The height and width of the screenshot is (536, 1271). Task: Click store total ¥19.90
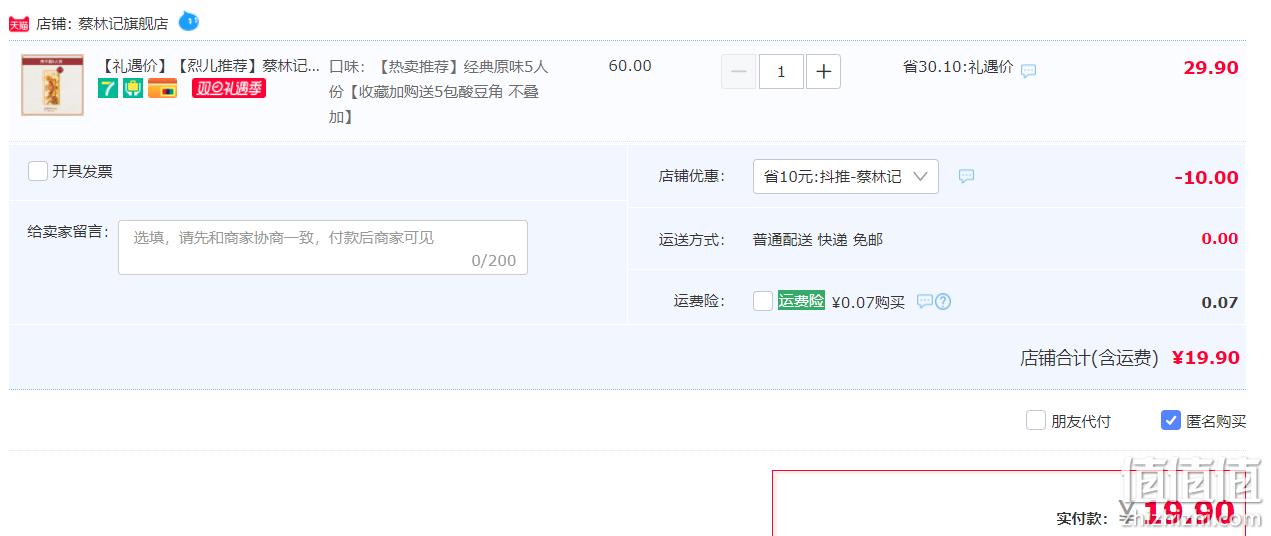click(1206, 358)
